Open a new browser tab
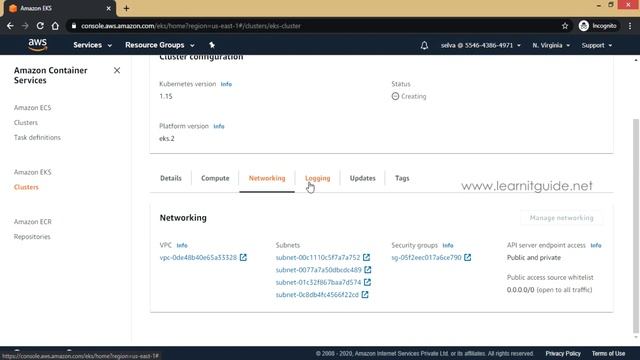Screen dimensions: 640x360 tap(126, 8)
